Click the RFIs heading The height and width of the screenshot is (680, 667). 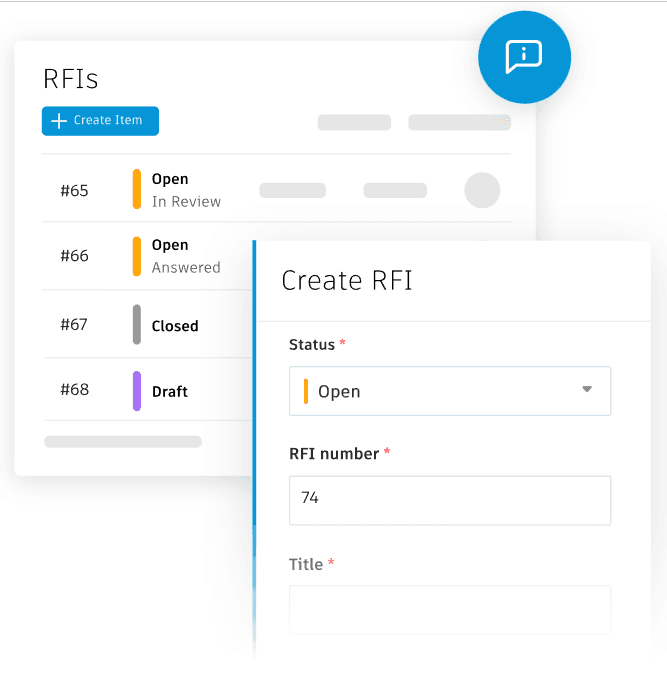click(71, 79)
